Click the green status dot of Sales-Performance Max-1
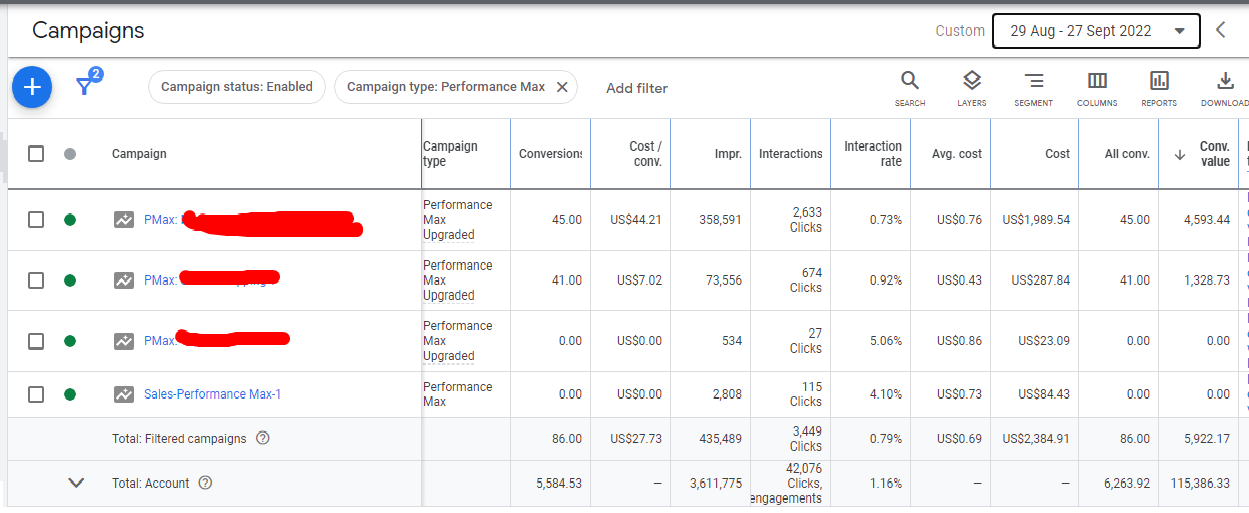 [x=70, y=394]
